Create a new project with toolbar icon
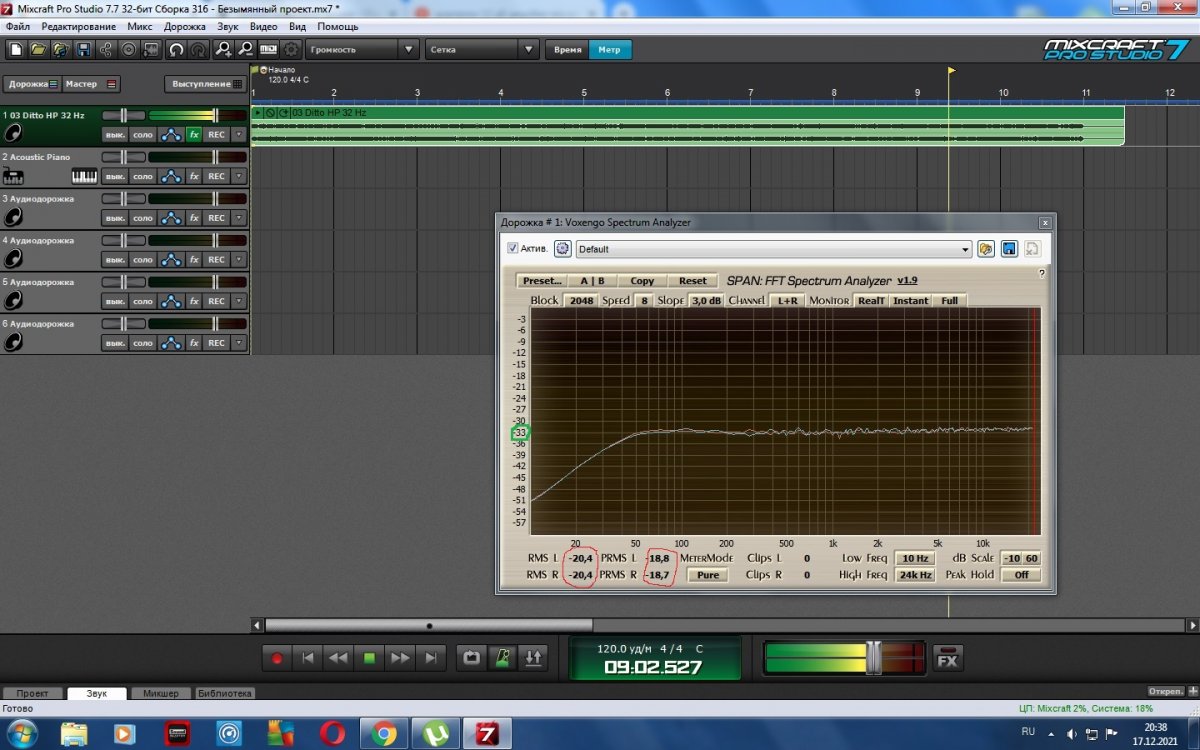 pos(16,49)
